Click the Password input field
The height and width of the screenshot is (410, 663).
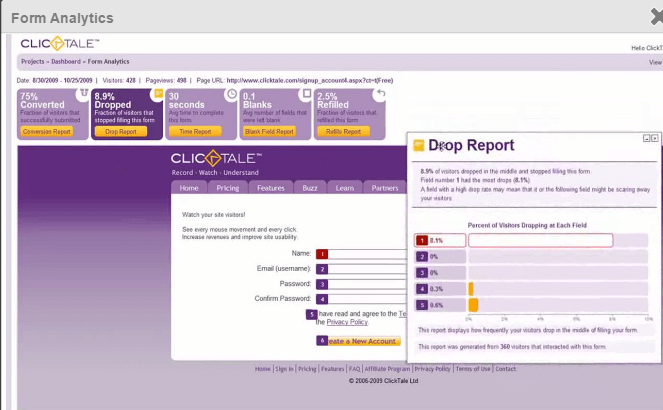367,284
